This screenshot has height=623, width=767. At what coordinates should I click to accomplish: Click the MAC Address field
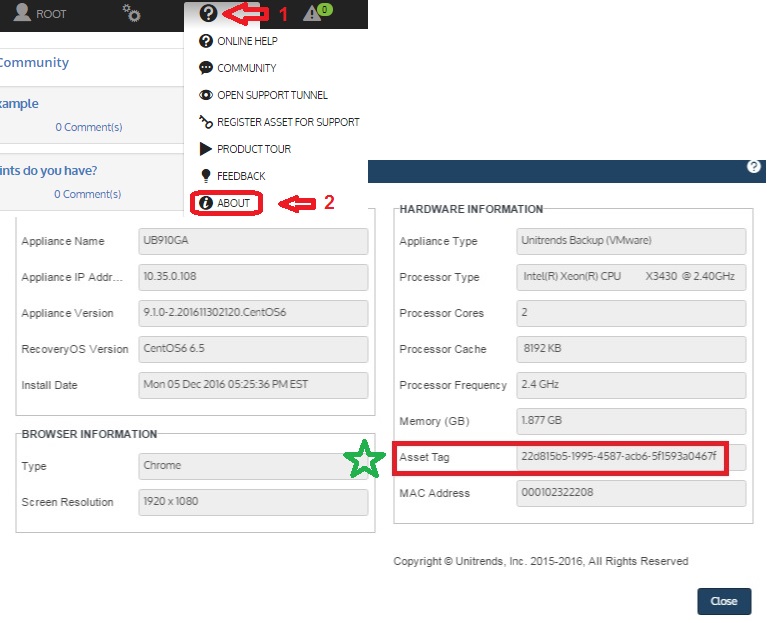click(x=631, y=493)
